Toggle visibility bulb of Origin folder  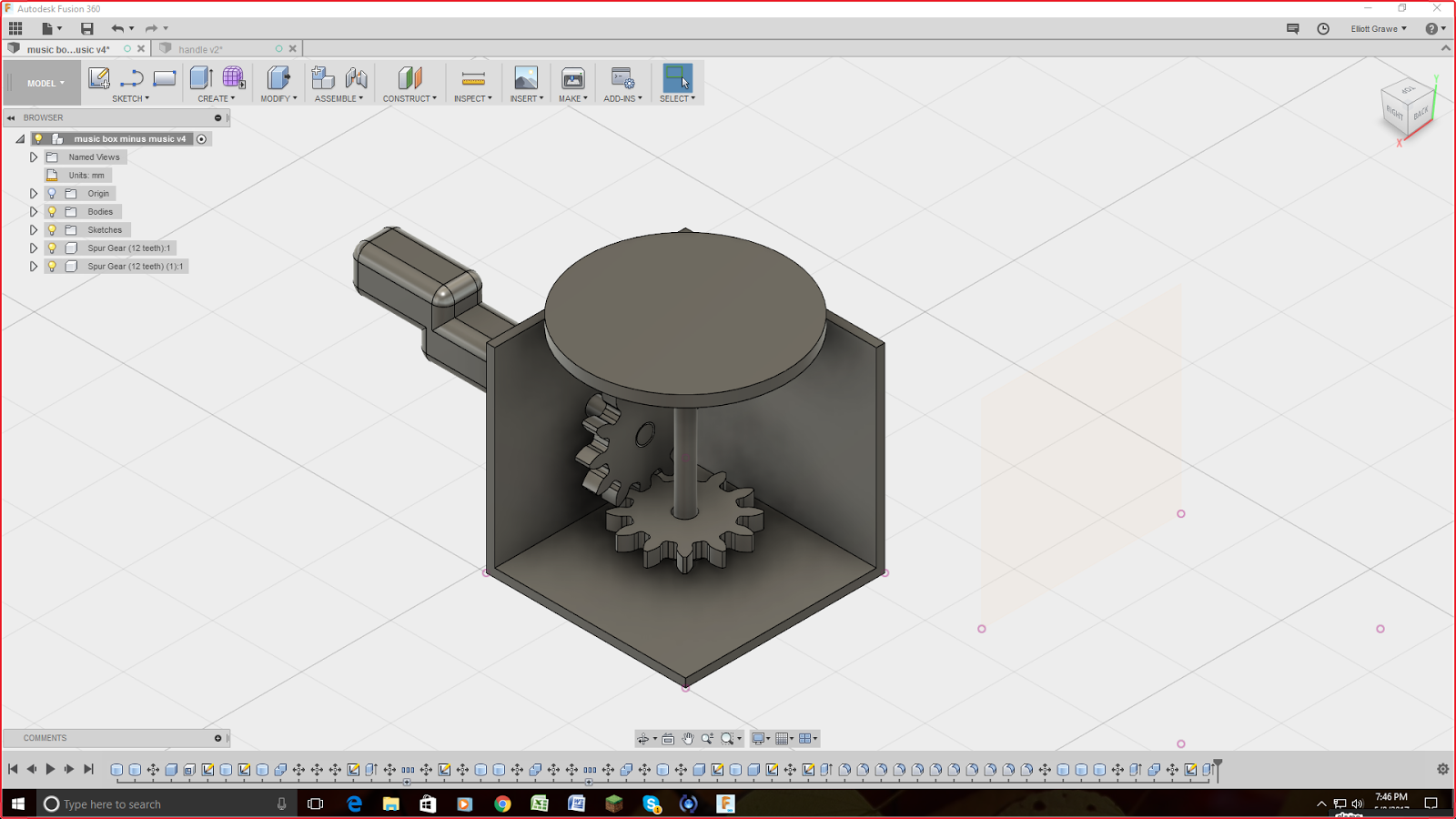tap(52, 194)
